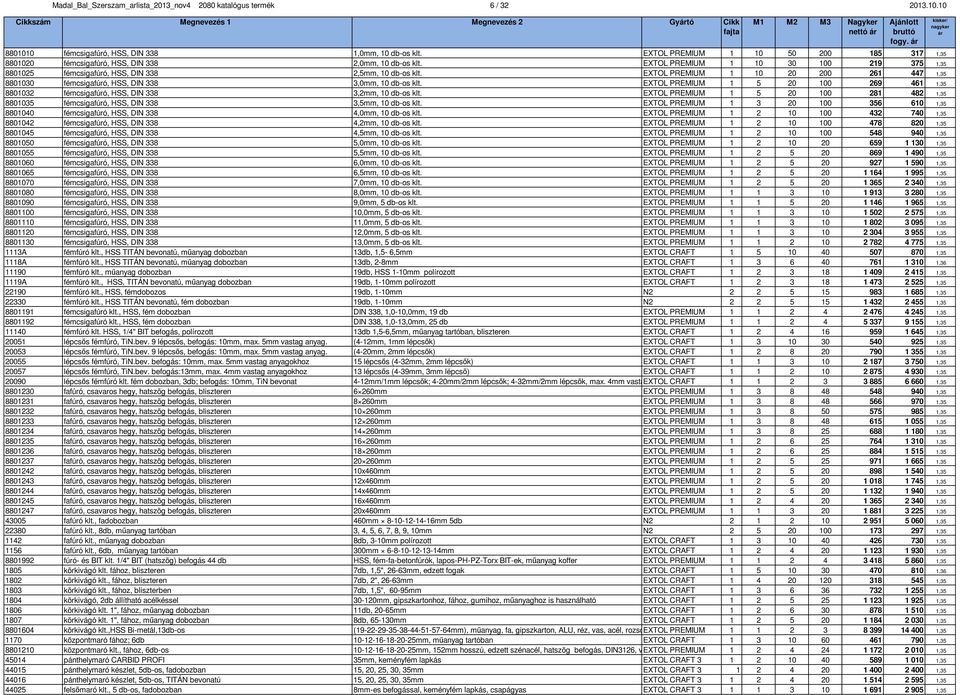The width and height of the screenshot is (960, 695).
Task: Select article number 22380
Action: tap(15, 531)
